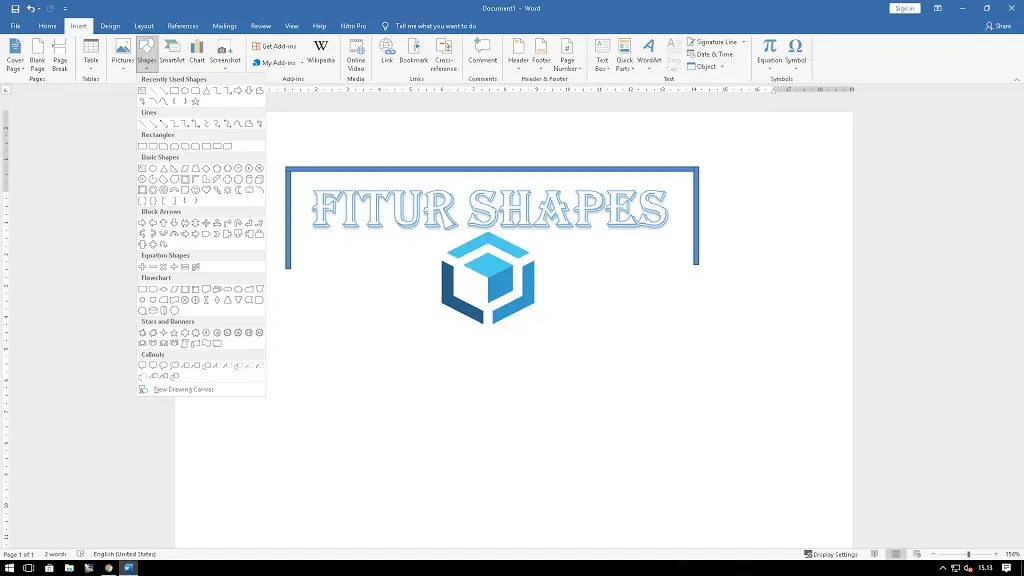The image size is (1024, 576).
Task: Pick the Smiley Face in Basic Shapes
Action: (x=195, y=190)
